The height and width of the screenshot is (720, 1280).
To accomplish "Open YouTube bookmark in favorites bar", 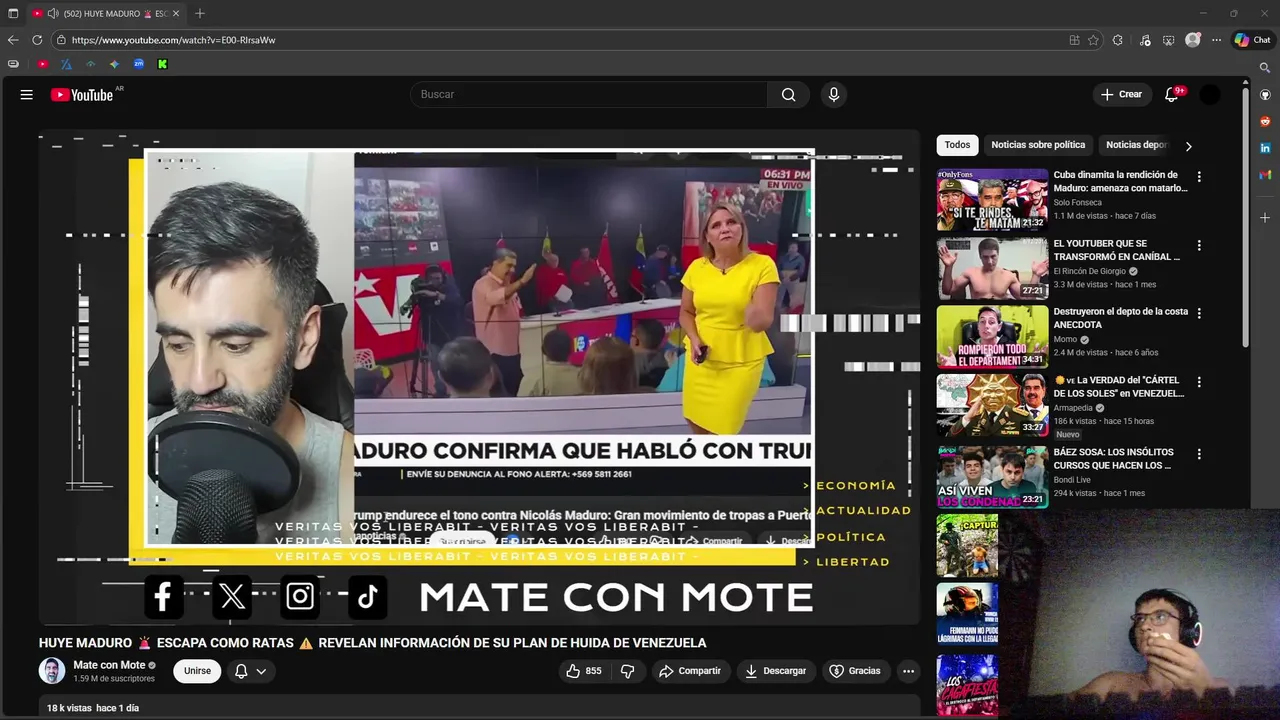I will [42, 64].
